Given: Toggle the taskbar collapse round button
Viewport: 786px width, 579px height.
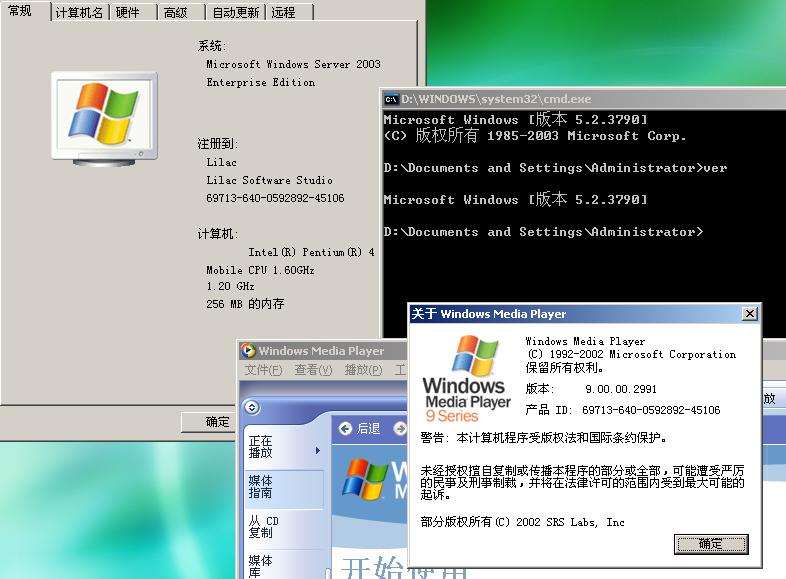Looking at the screenshot, I should 252,408.
